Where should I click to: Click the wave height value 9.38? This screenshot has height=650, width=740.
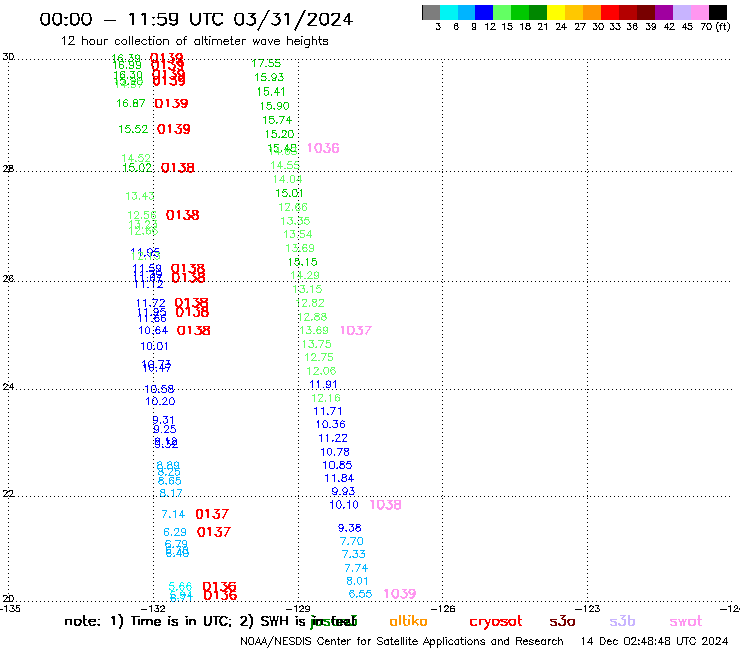pyautogui.click(x=349, y=528)
